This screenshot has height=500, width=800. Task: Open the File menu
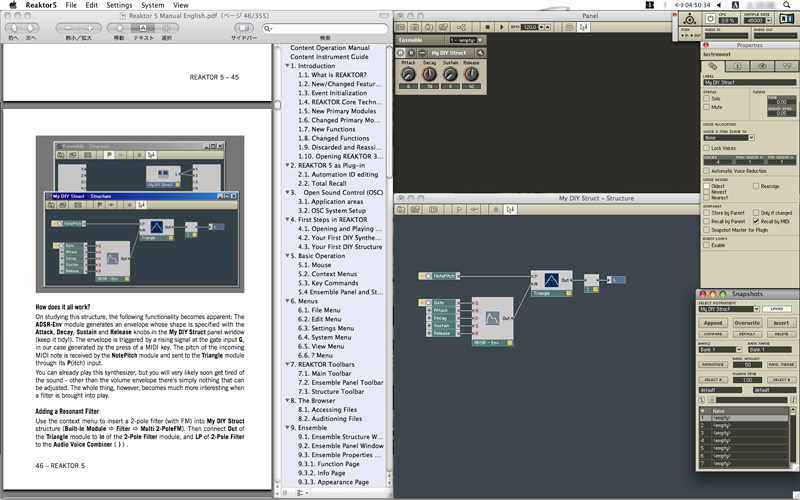click(x=71, y=5)
